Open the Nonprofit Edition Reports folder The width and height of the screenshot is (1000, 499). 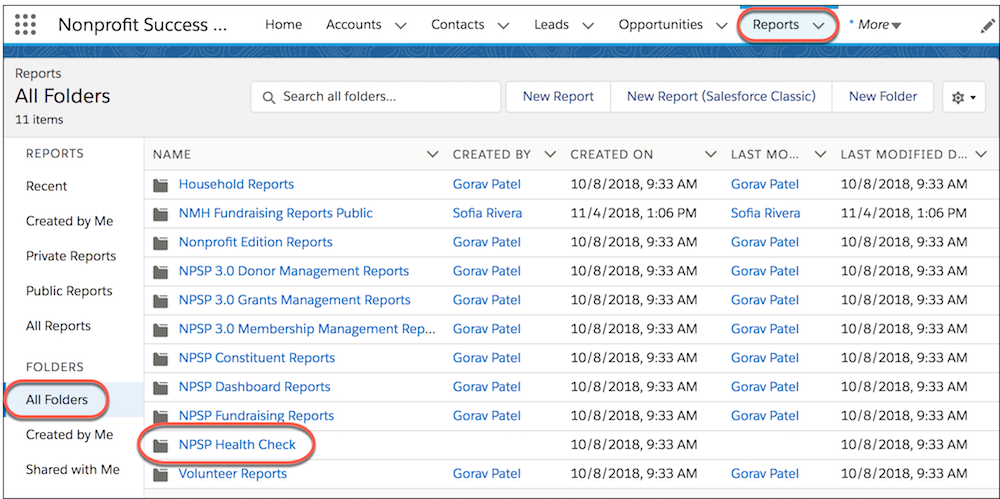pyautogui.click(x=255, y=242)
